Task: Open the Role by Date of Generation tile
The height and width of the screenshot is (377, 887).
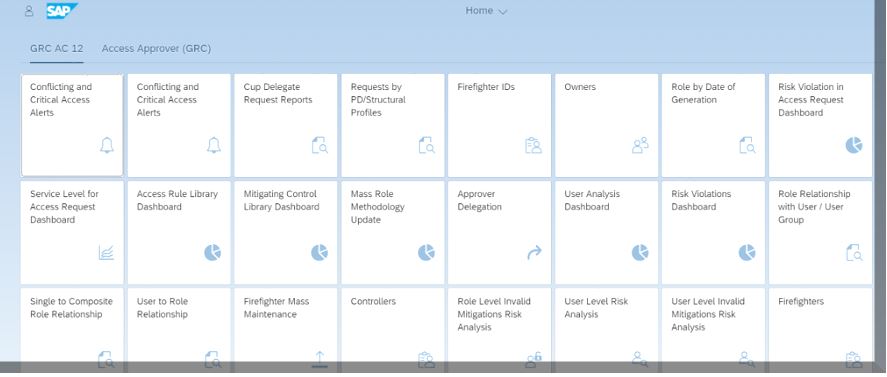Action: 713,125
